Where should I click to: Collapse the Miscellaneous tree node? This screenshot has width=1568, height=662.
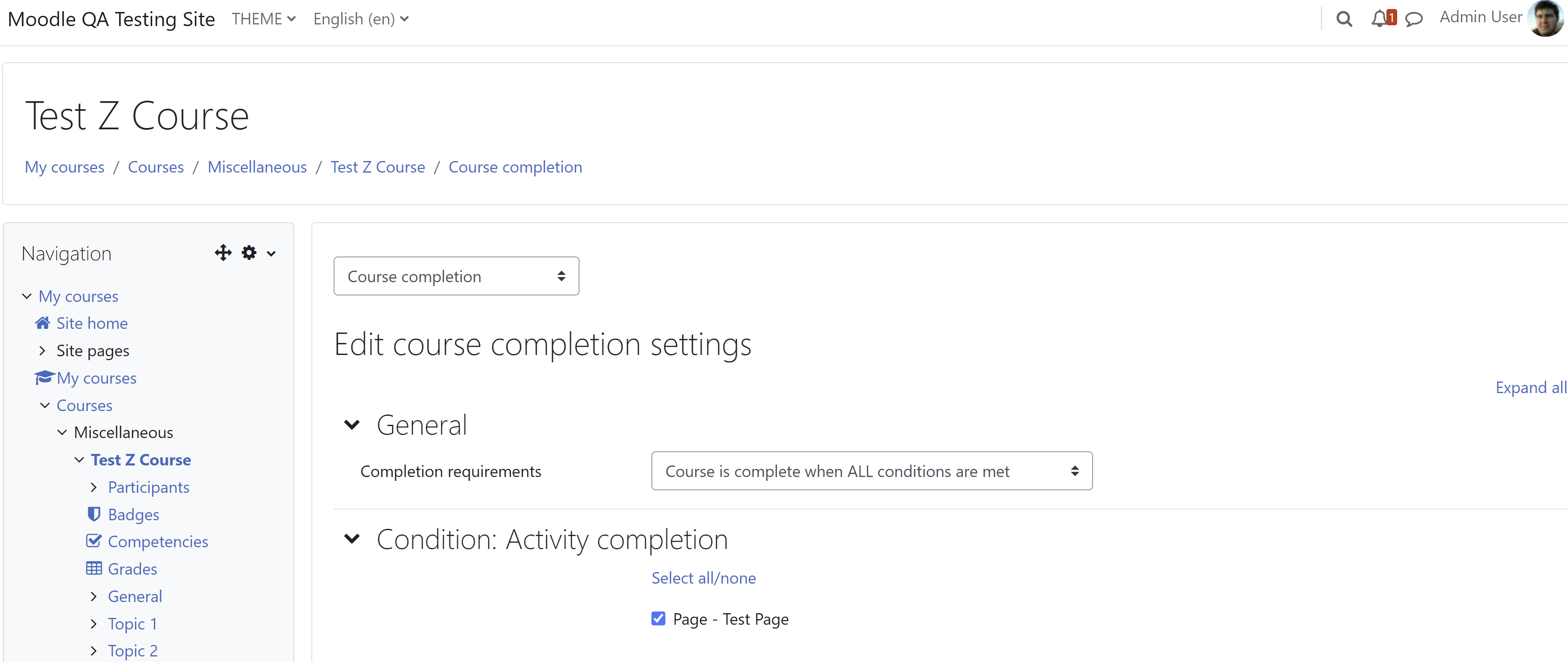[62, 432]
